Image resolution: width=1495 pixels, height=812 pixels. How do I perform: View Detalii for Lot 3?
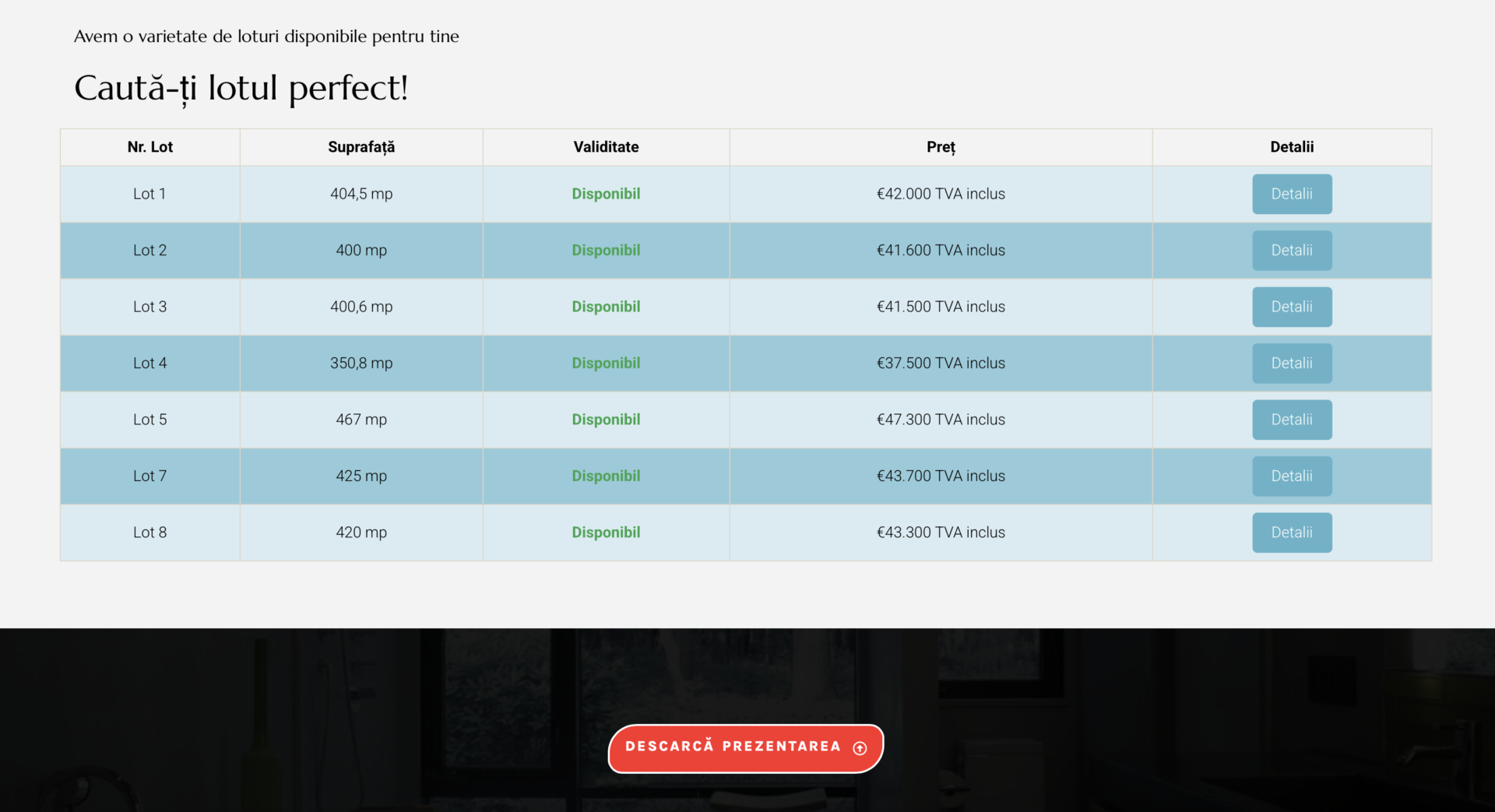1291,307
